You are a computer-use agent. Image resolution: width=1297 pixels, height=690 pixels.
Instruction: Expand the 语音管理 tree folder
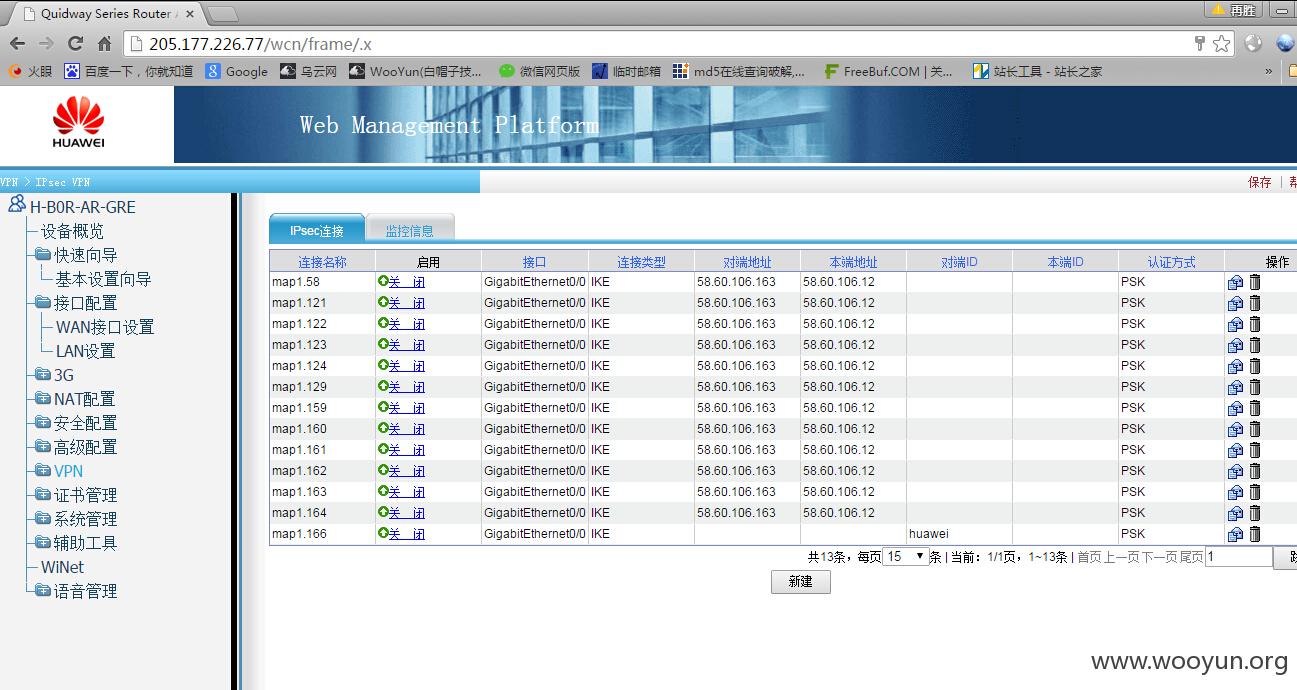point(76,591)
